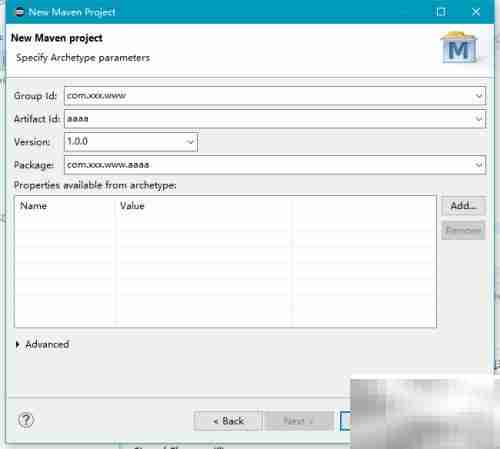Click the Add... property button
500x449 pixels.
coord(463,206)
